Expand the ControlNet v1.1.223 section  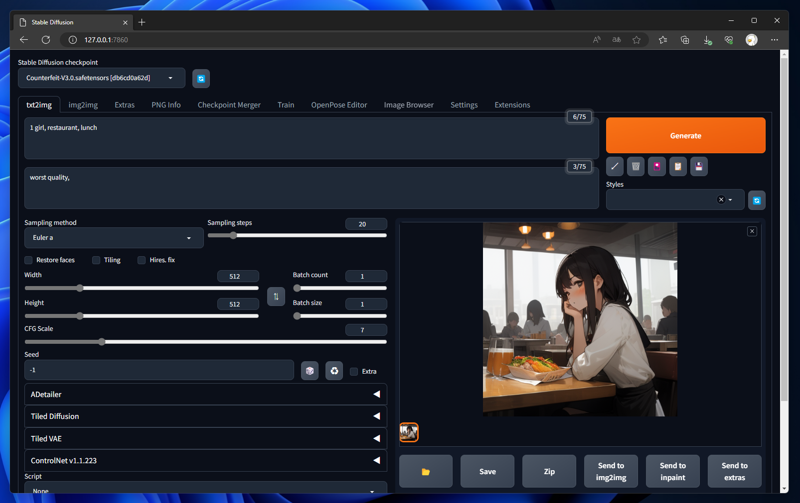click(x=206, y=461)
